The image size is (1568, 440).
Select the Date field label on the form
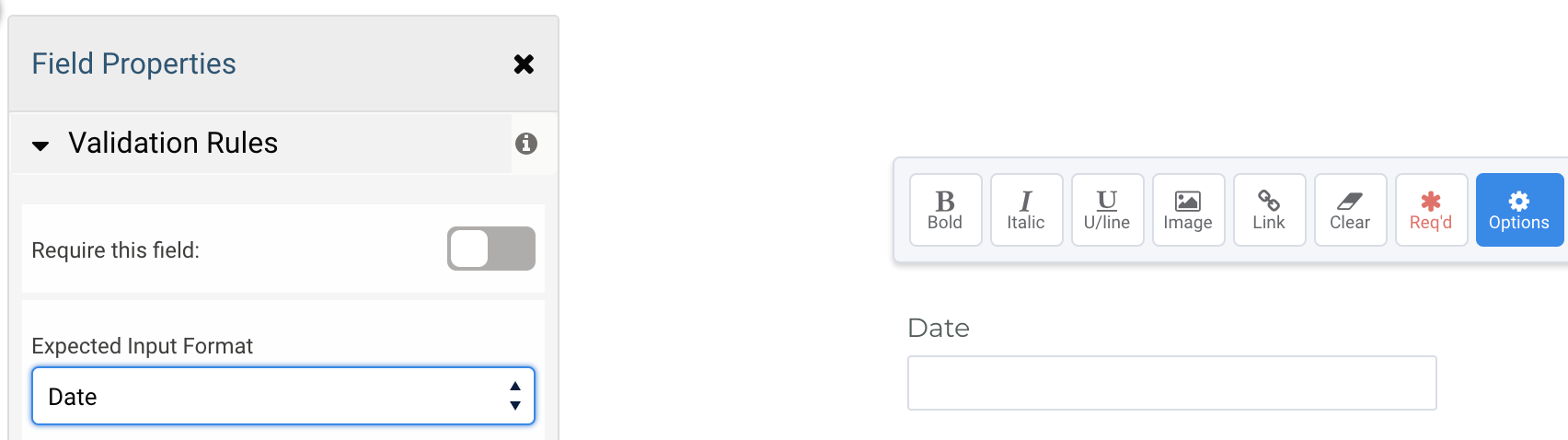tap(939, 329)
